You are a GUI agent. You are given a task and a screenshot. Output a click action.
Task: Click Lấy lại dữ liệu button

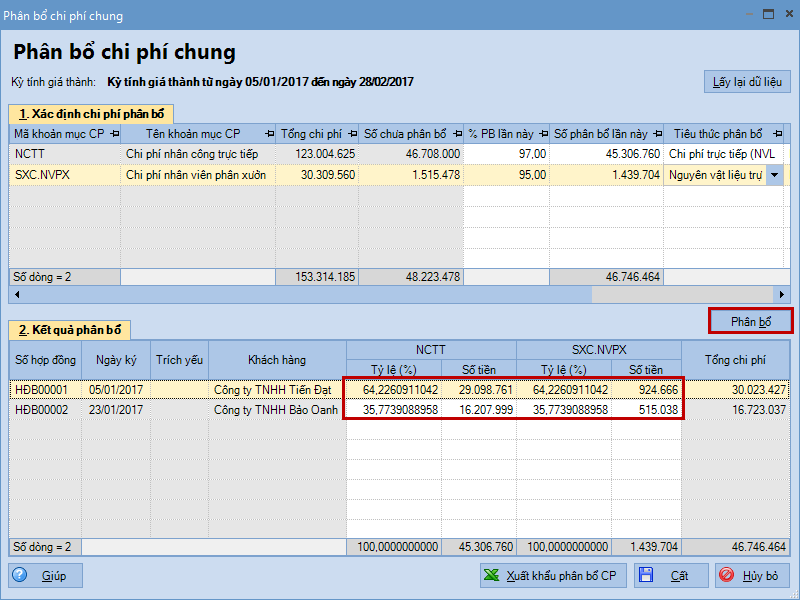click(x=747, y=82)
